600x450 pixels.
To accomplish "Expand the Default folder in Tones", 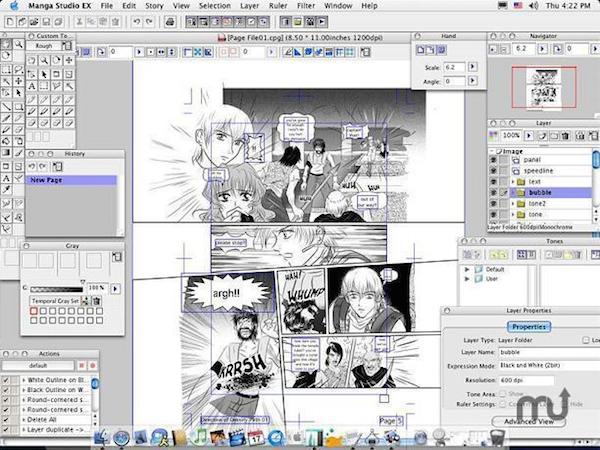I will pos(466,270).
